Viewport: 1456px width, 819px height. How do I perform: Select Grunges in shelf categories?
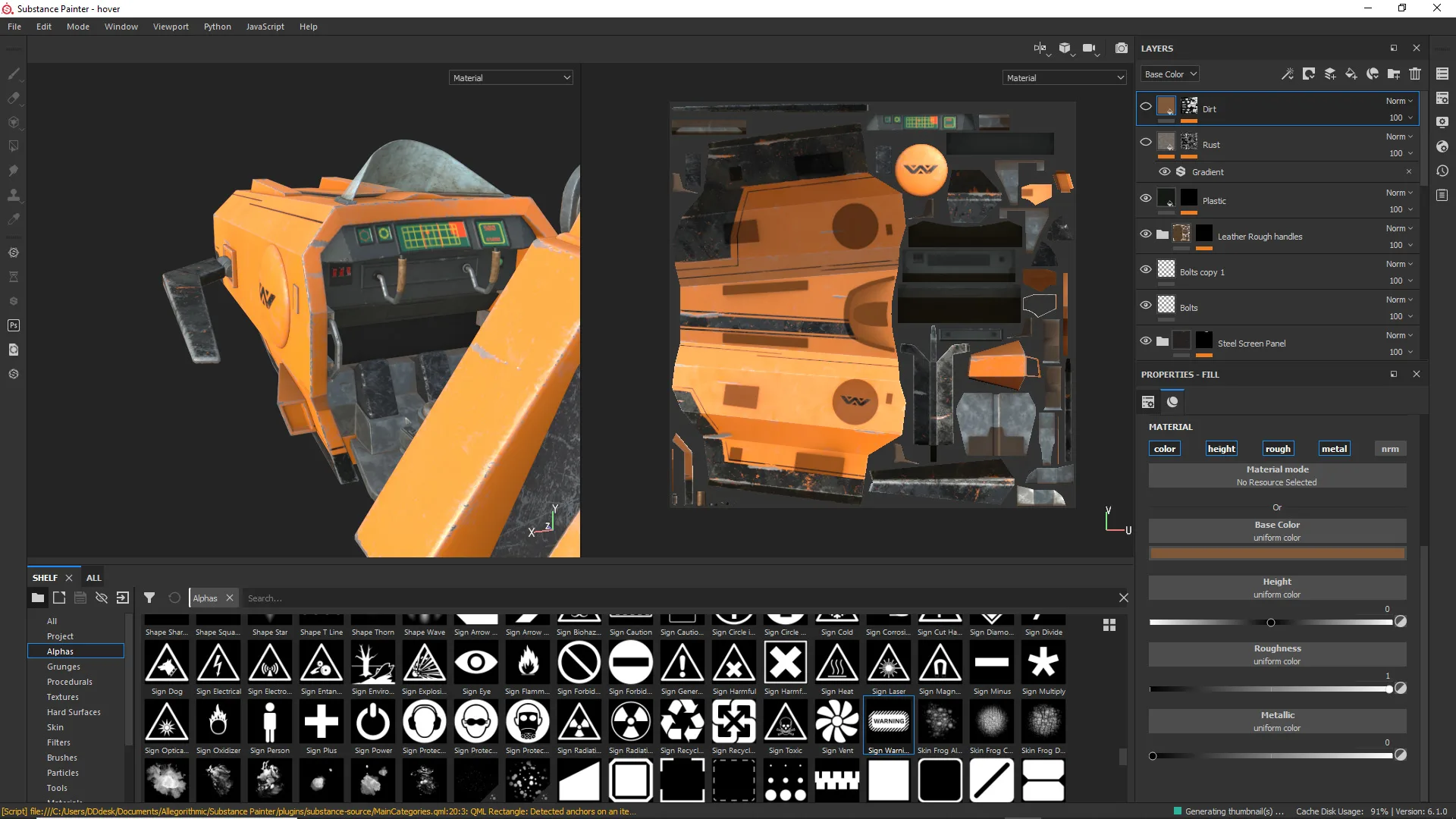(64, 667)
